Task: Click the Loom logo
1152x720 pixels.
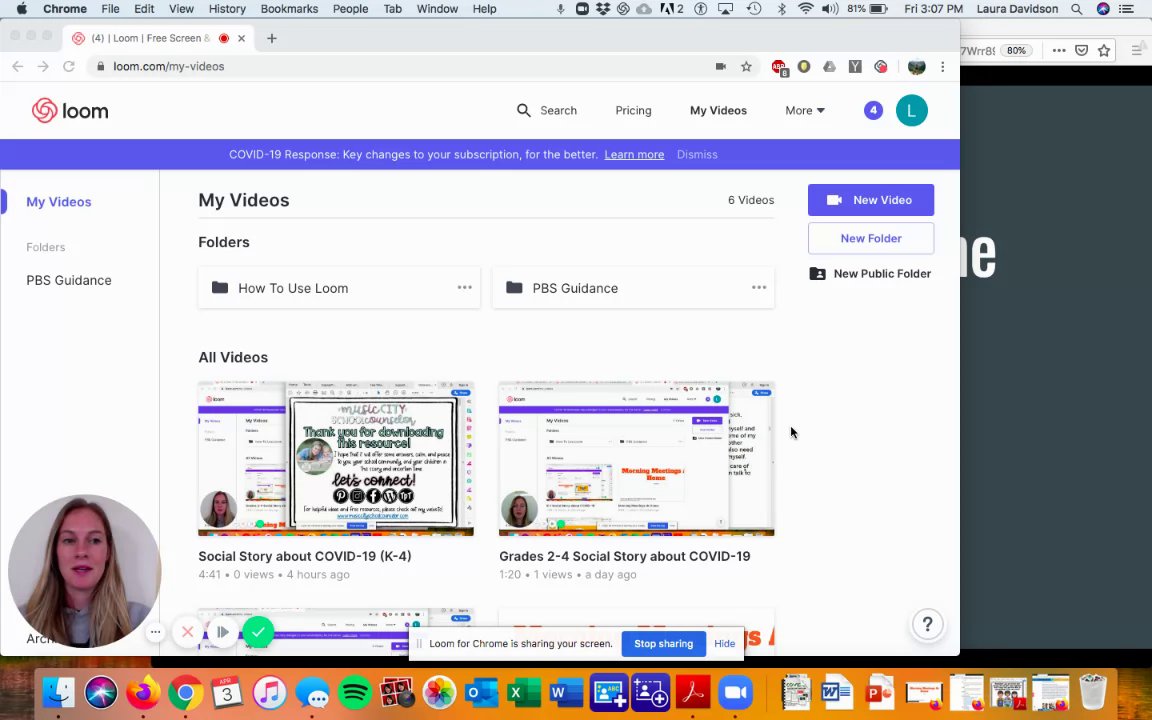Action: coord(70,111)
